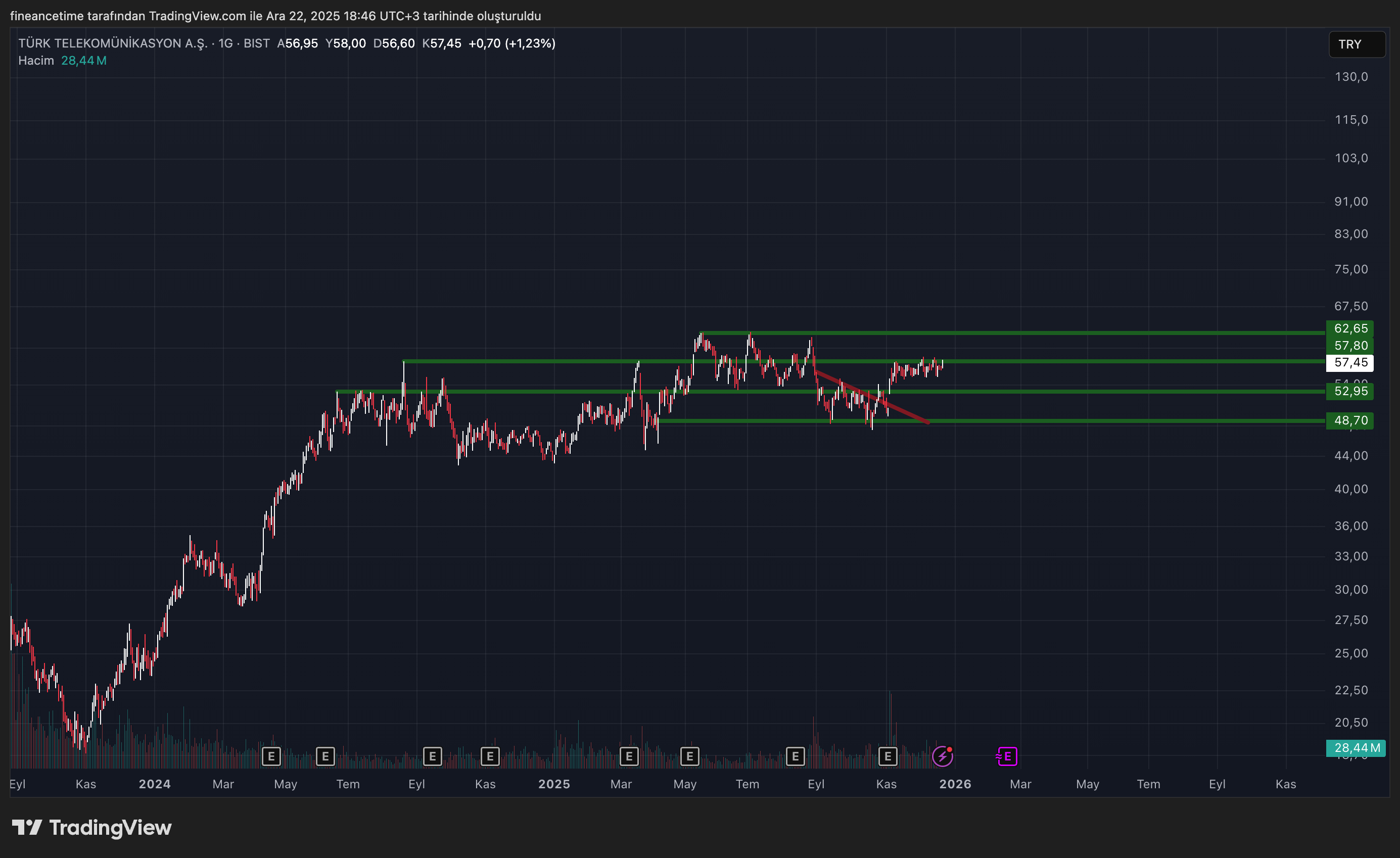Screen dimensions: 1400x858
Task: Click the Hacim volume indicator label
Action: pyautogui.click(x=36, y=61)
